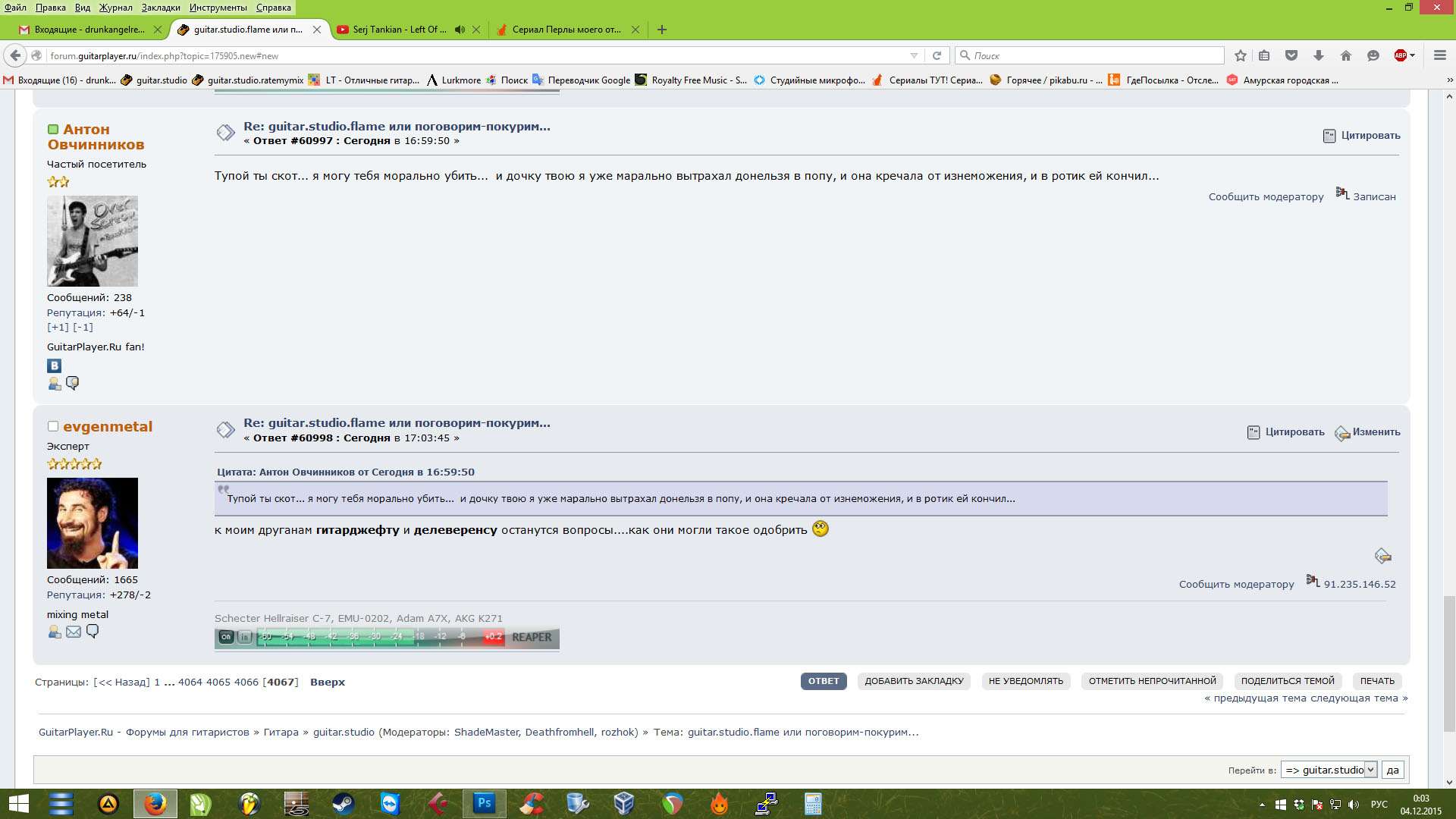
Task: Open the Firefox downloads arrow icon
Action: coord(1319,55)
